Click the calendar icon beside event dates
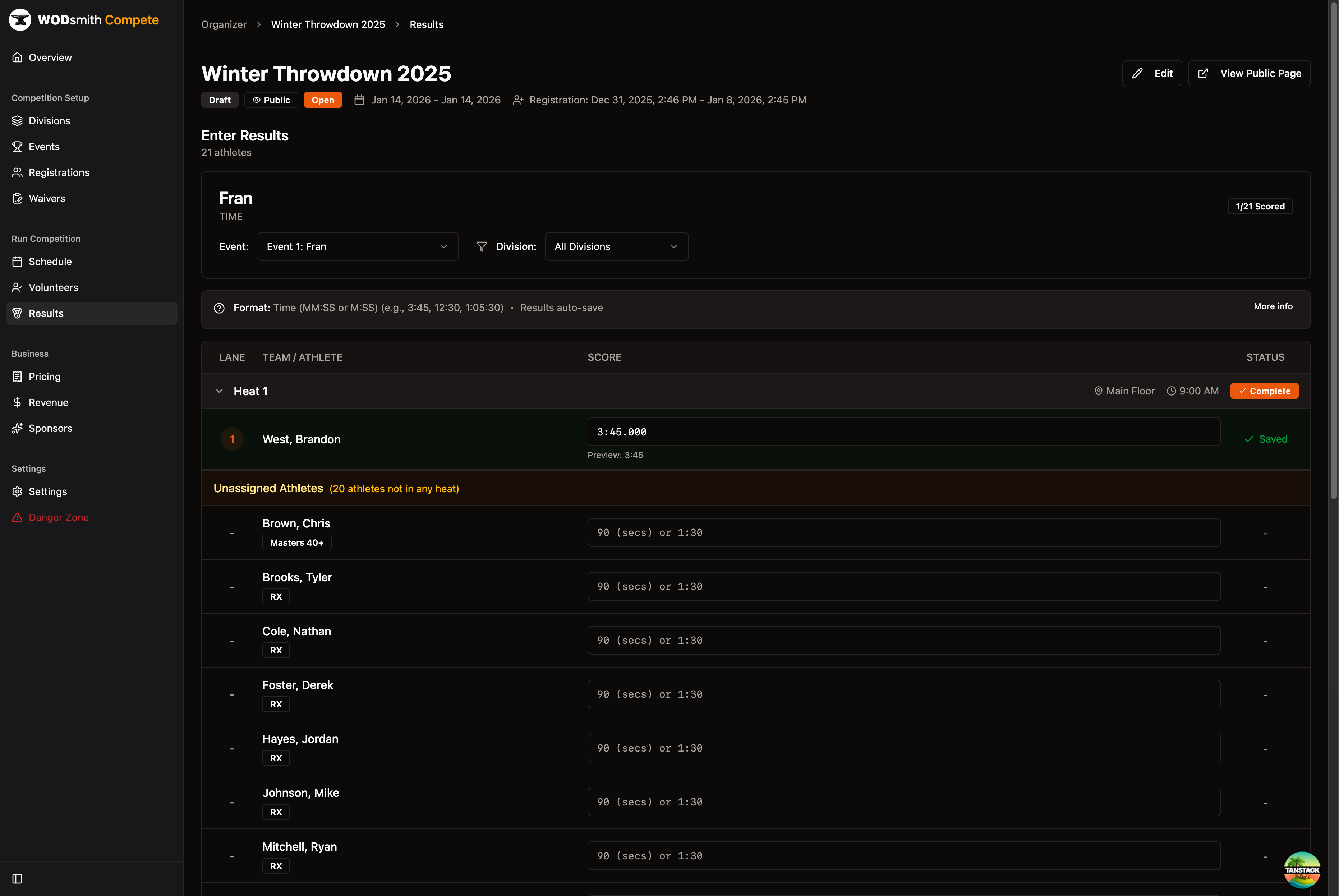Viewport: 1339px width, 896px height. [x=359, y=100]
